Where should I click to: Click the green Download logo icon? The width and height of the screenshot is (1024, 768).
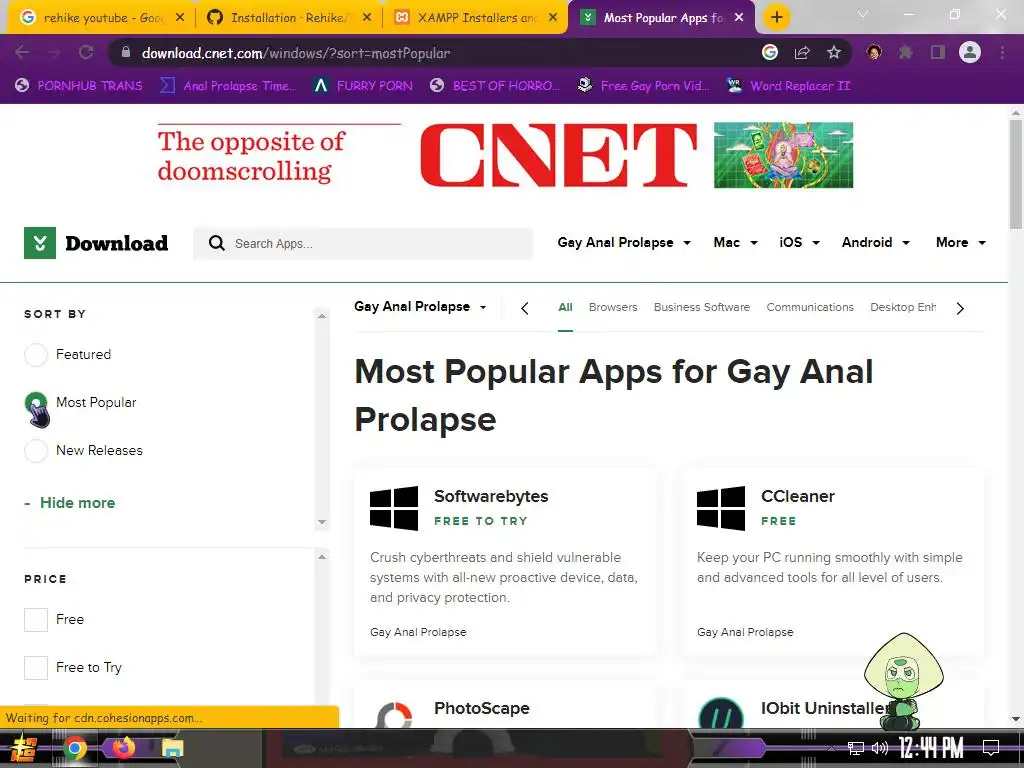tap(40, 243)
